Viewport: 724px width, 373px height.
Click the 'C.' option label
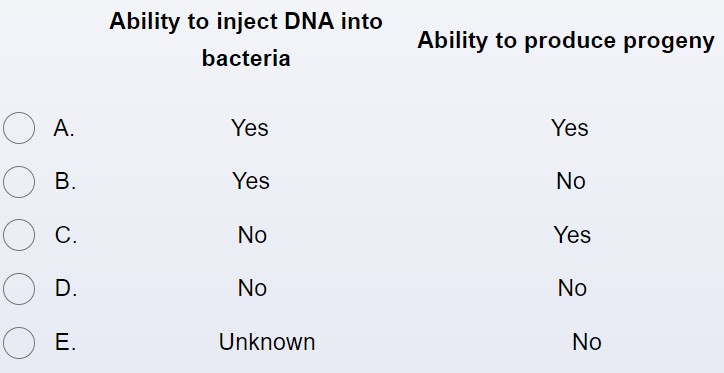coord(66,235)
